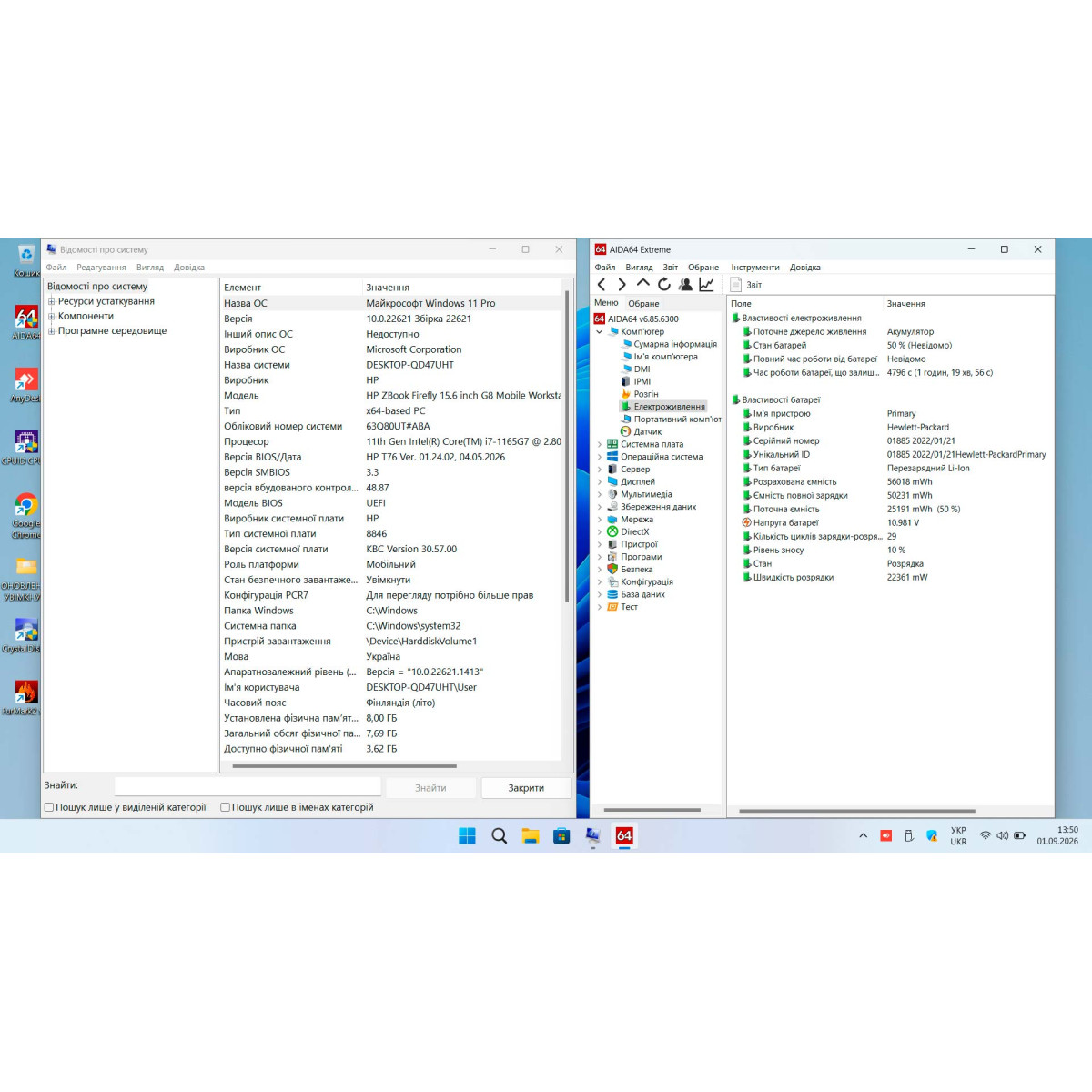Open AIDA64 Вигляд menu
1092x1092 pixels.
point(639,268)
